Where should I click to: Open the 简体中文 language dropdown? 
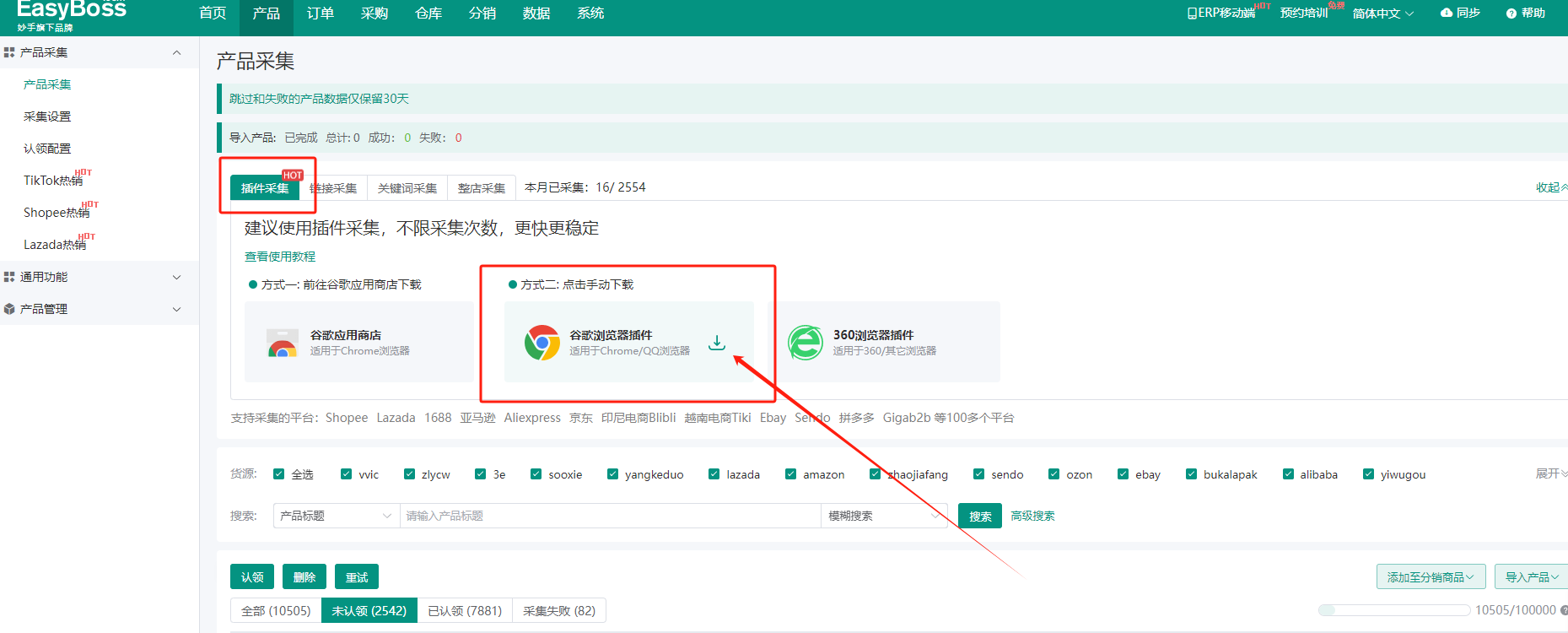click(1383, 14)
